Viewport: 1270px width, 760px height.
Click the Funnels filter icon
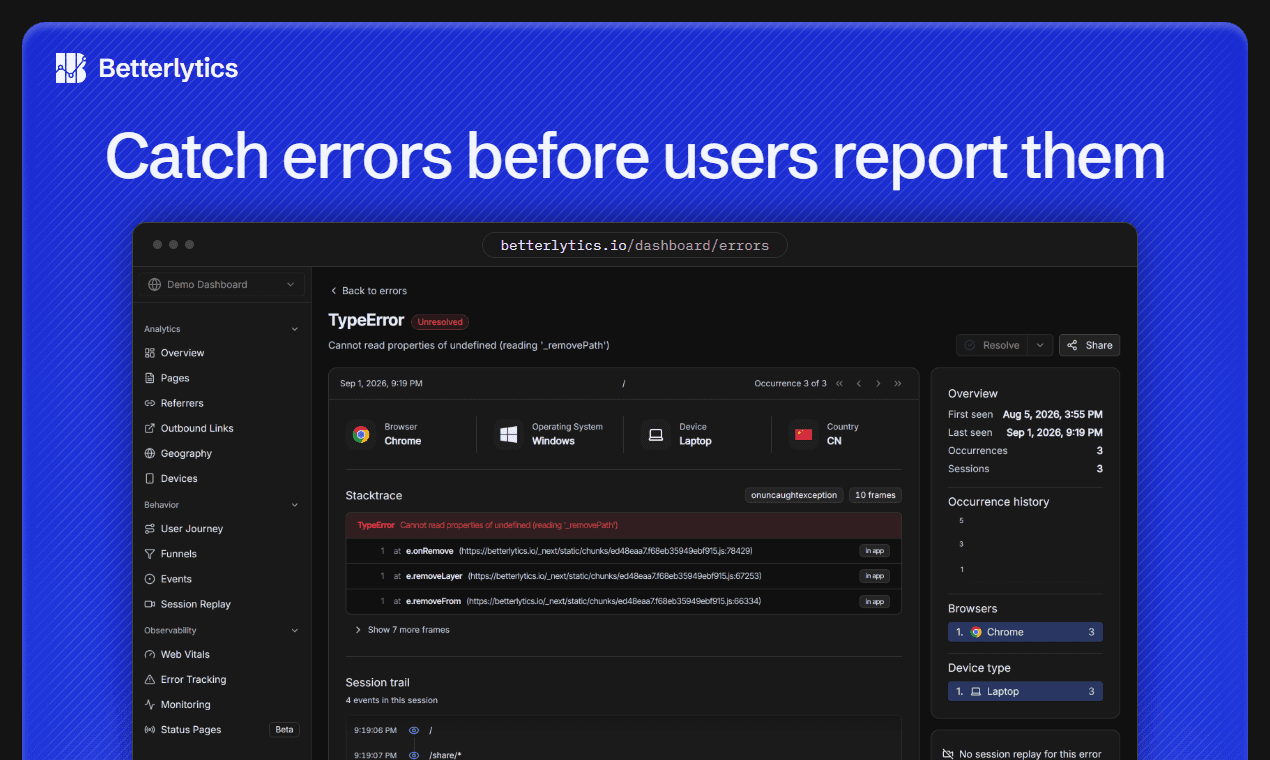(150, 554)
